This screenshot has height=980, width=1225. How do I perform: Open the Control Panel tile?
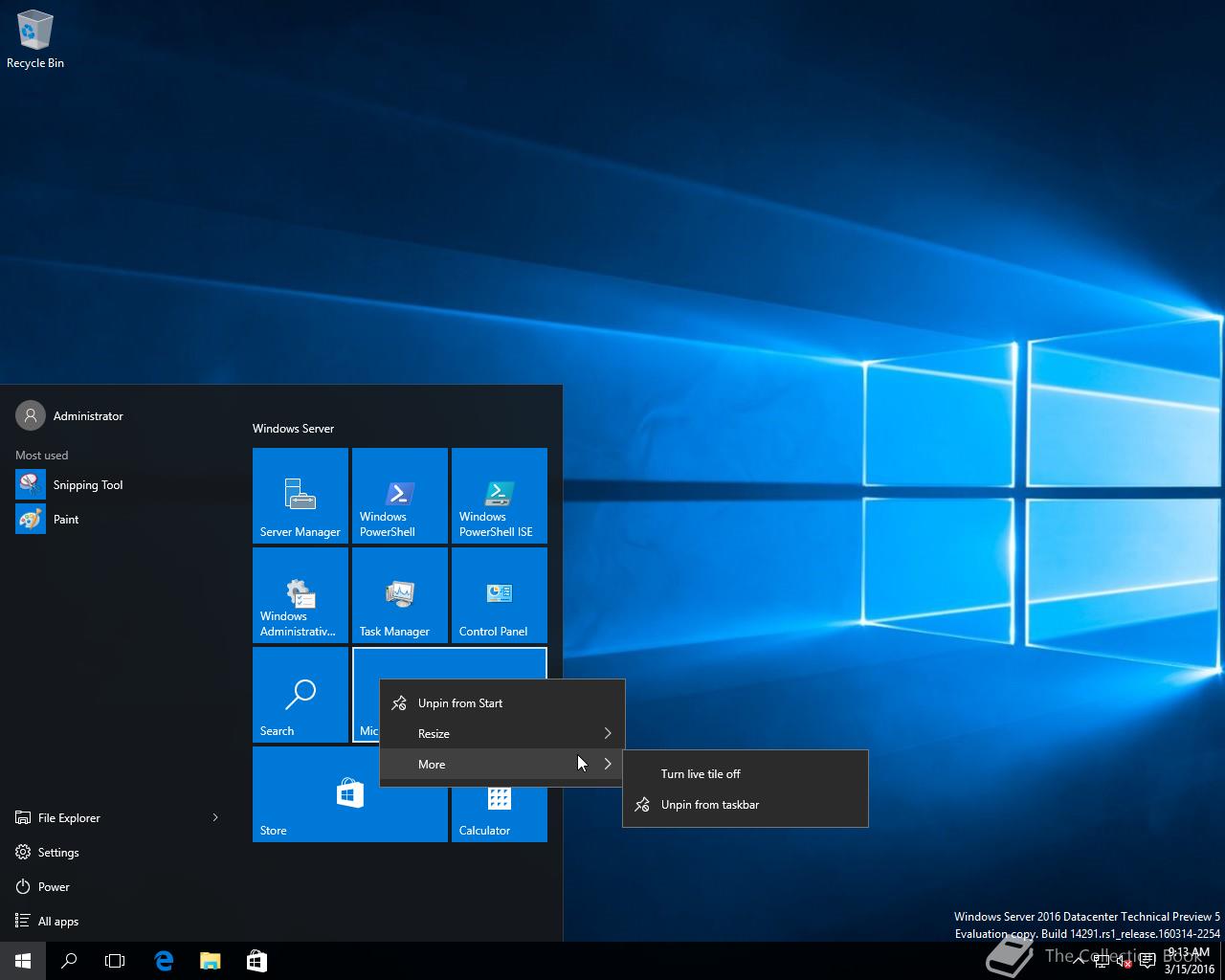pyautogui.click(x=500, y=595)
